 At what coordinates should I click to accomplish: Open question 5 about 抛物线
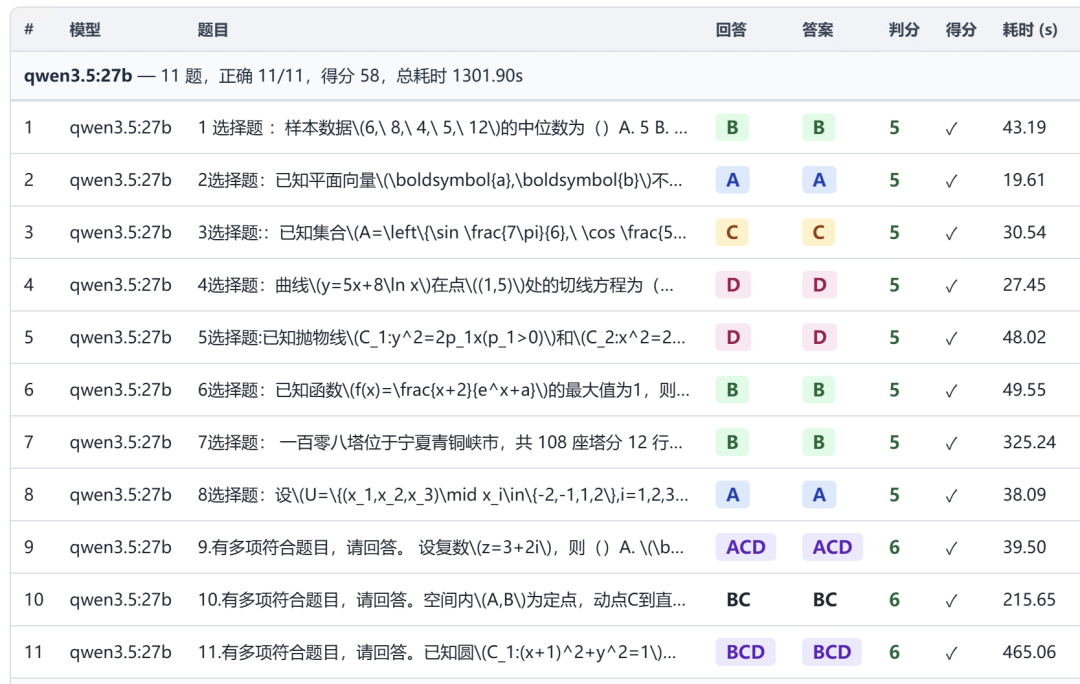click(x=442, y=338)
